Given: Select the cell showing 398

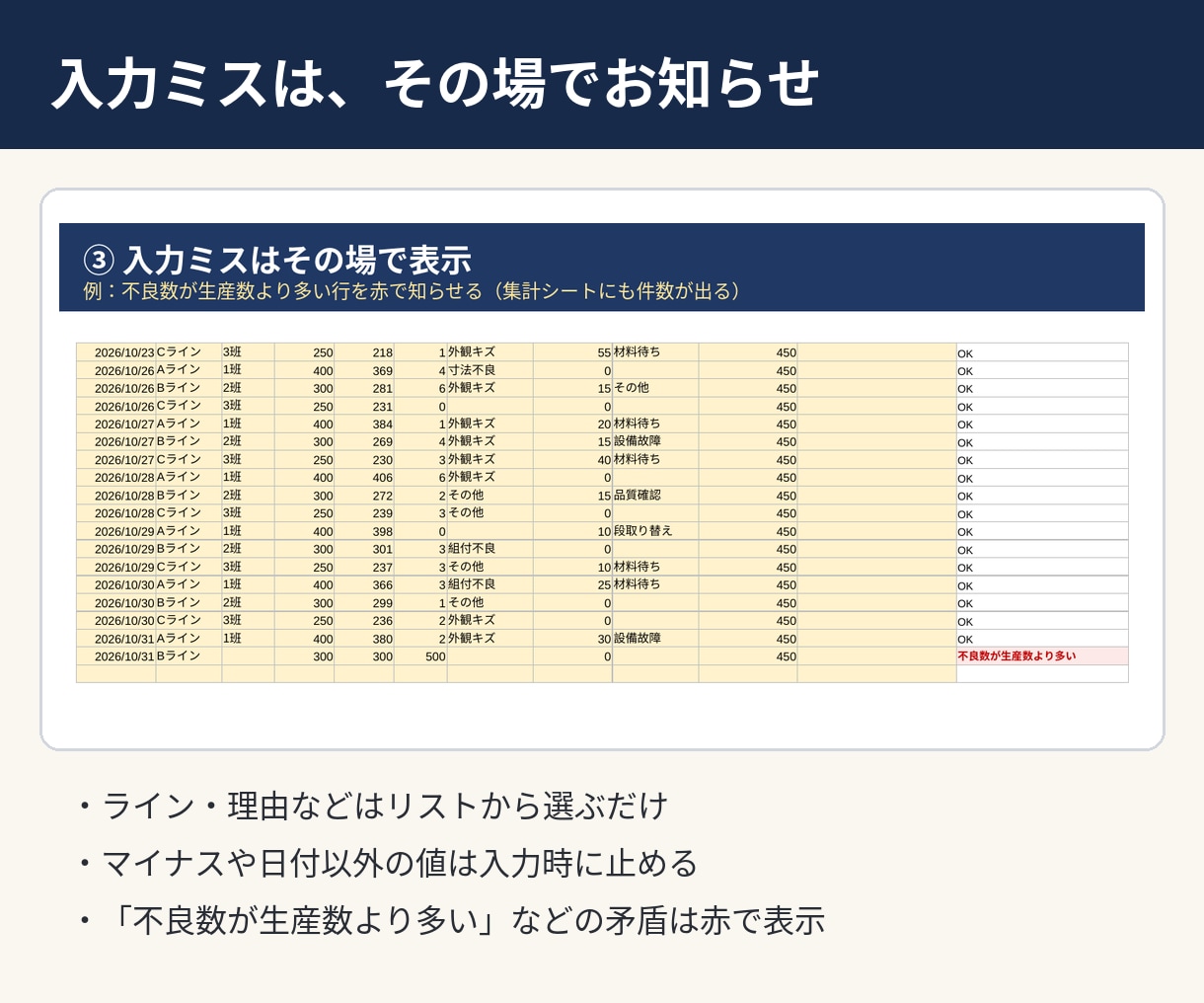Looking at the screenshot, I should 364,531.
